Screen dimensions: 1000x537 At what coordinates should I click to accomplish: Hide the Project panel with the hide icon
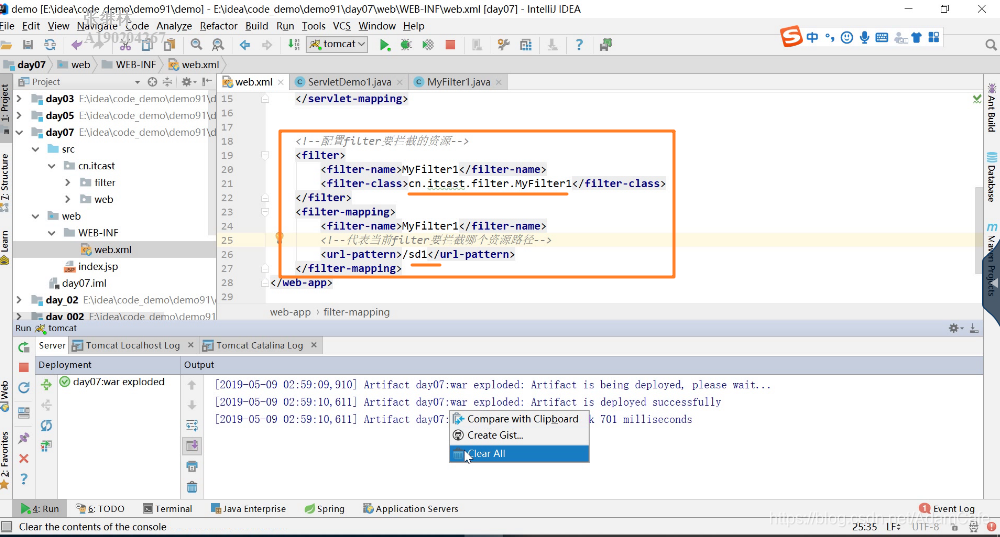tap(207, 82)
